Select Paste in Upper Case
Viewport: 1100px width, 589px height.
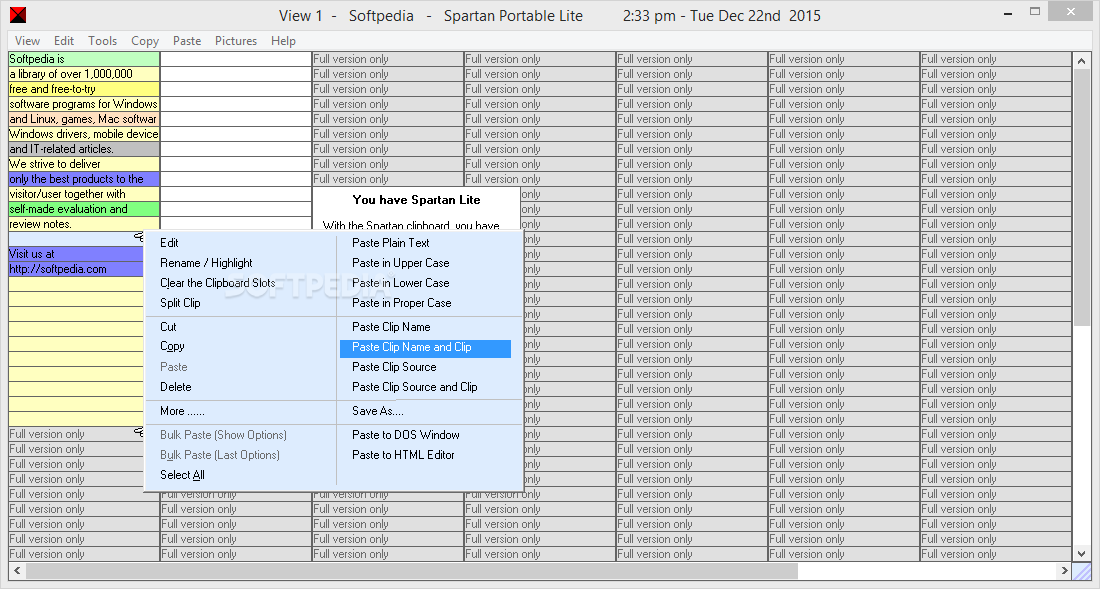click(x=401, y=263)
